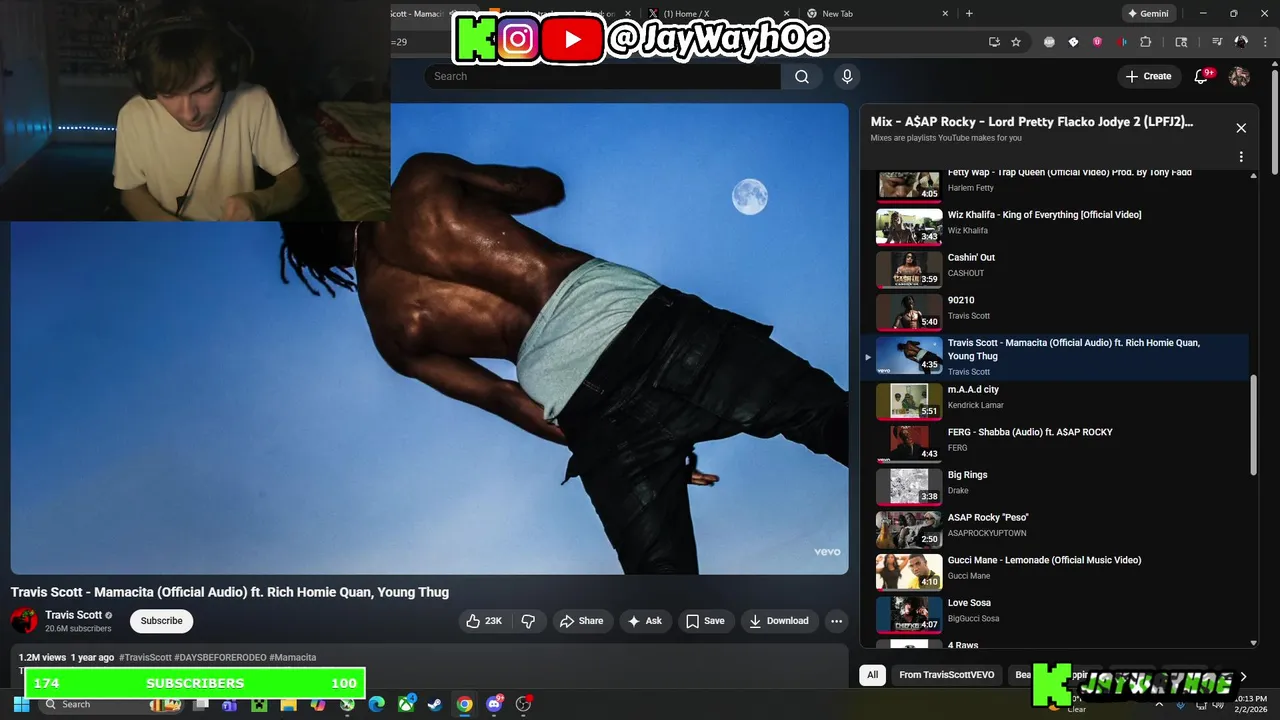Open the YouTube account avatar menu
This screenshot has height=720, width=1280.
pos(1239,76)
